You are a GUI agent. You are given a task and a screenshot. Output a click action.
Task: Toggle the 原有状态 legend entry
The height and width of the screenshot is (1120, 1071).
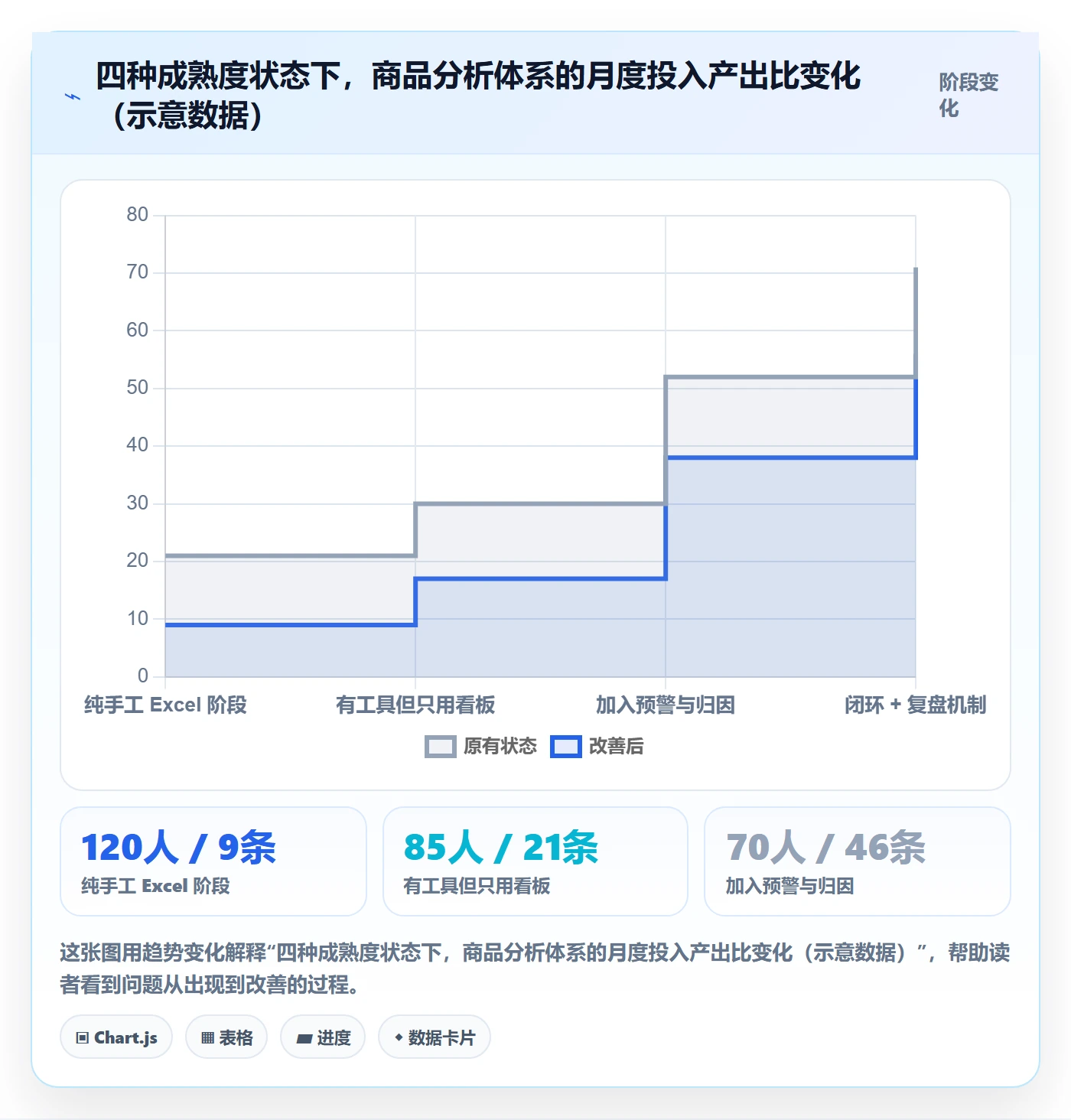[481, 747]
